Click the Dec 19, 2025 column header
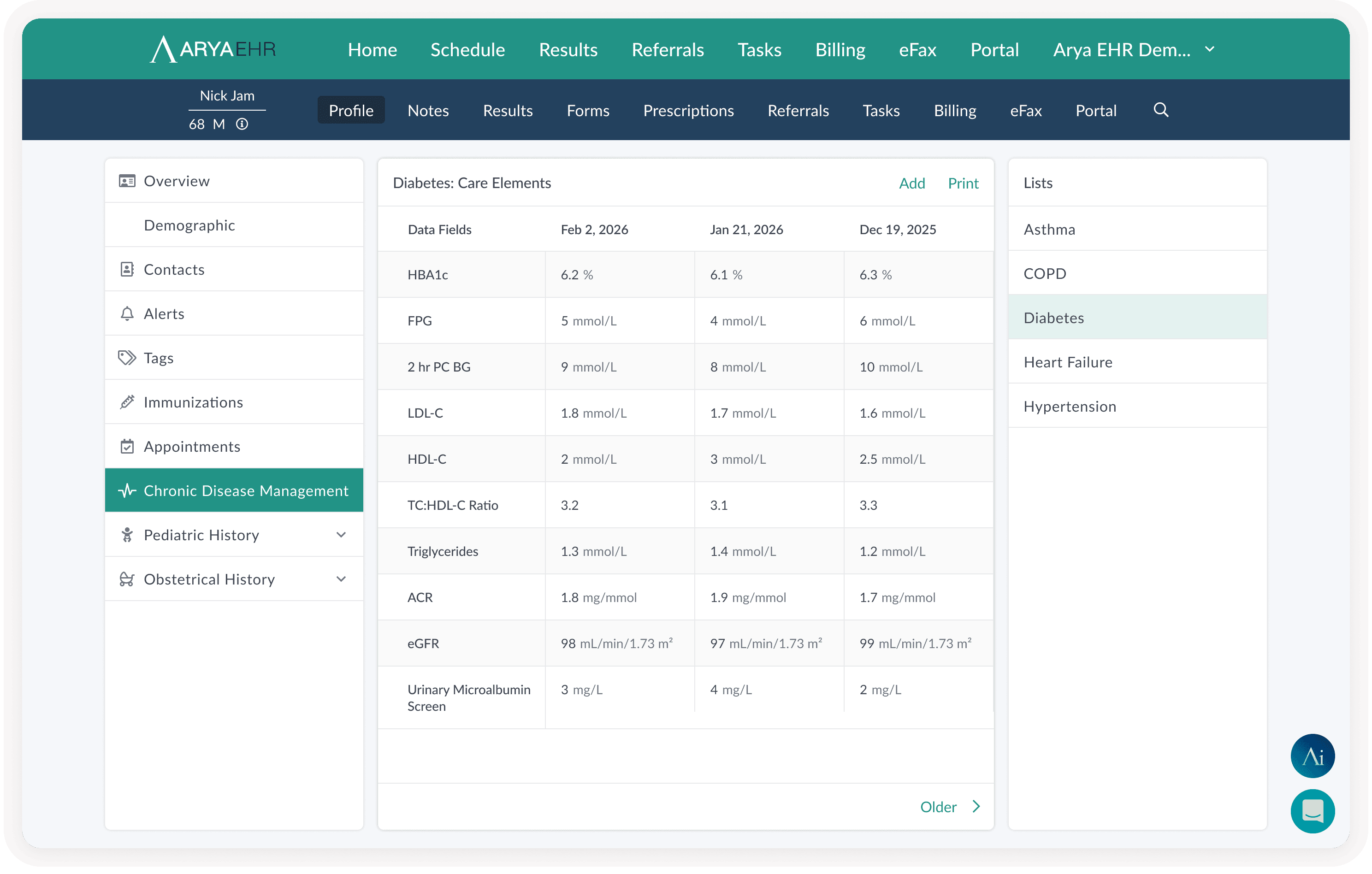The width and height of the screenshot is (1372, 874). click(x=898, y=229)
